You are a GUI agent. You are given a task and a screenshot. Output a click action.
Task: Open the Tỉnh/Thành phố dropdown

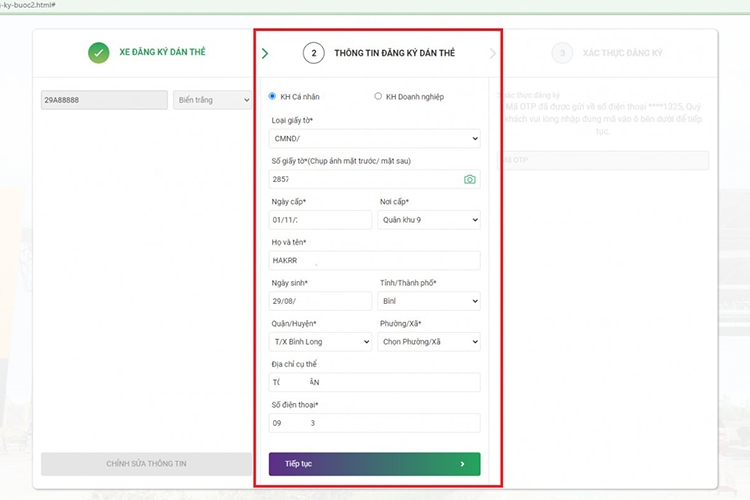(x=429, y=301)
